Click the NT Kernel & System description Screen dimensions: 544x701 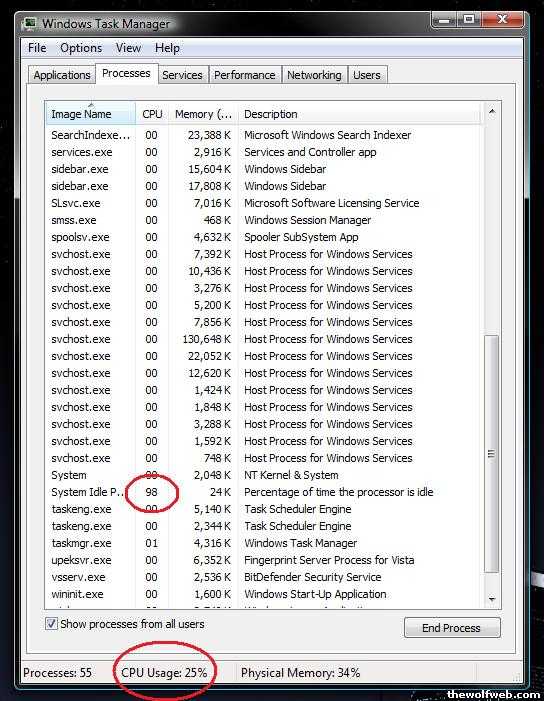coord(291,475)
